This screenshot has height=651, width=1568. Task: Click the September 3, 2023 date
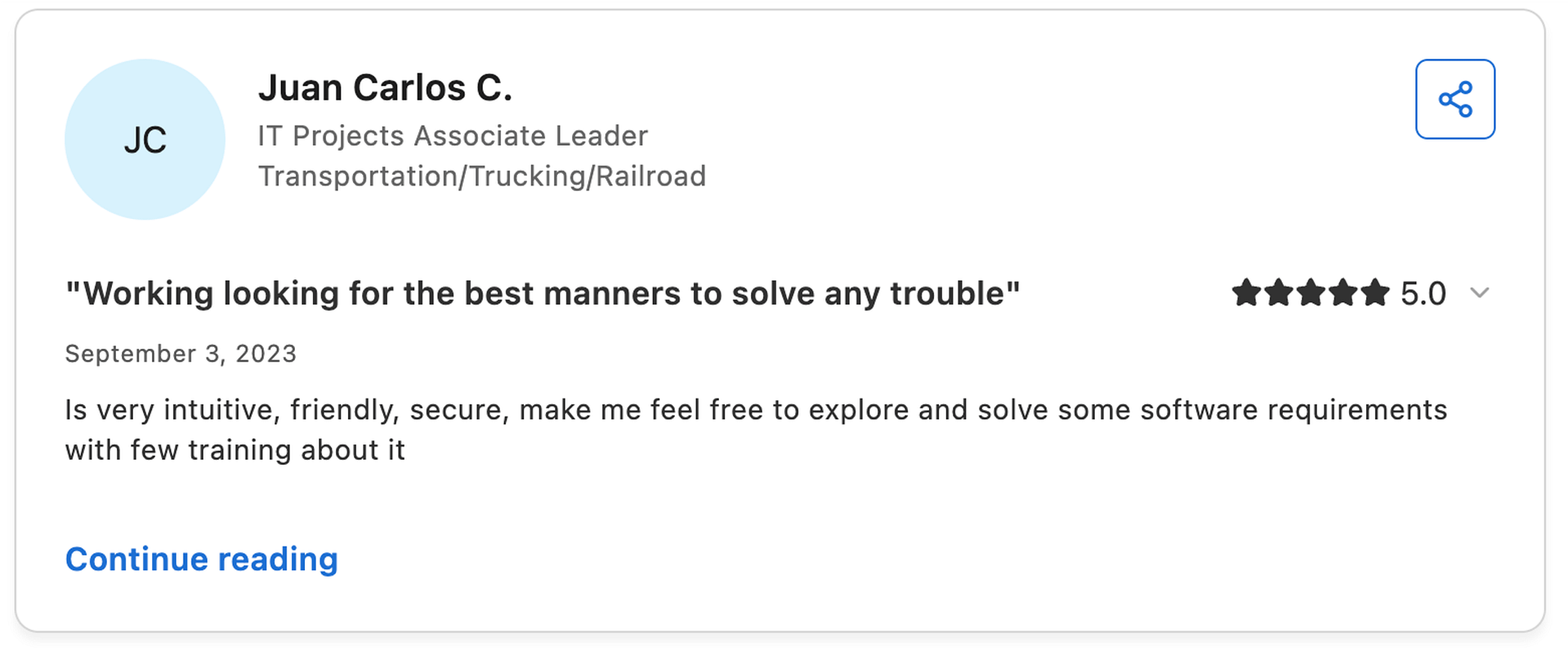pos(181,354)
